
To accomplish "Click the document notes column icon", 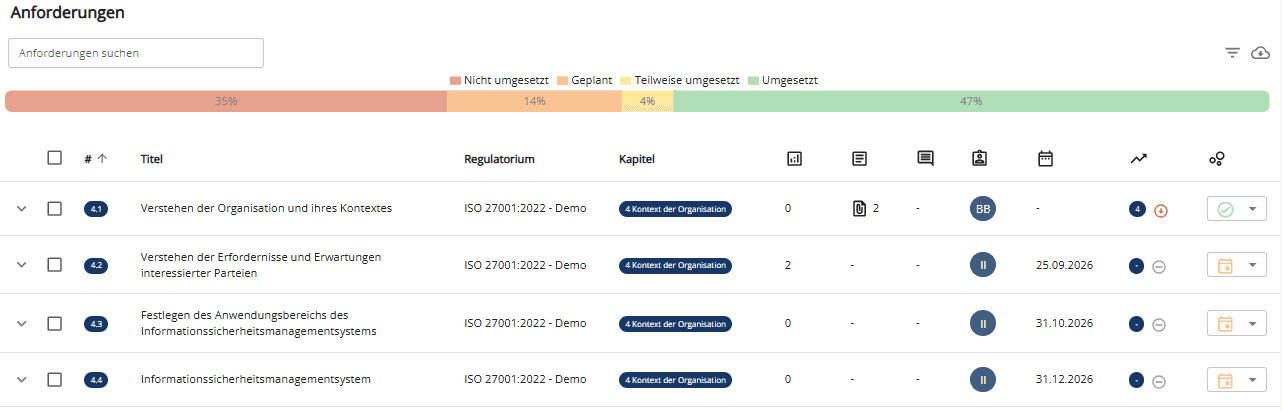I will tap(859, 158).
